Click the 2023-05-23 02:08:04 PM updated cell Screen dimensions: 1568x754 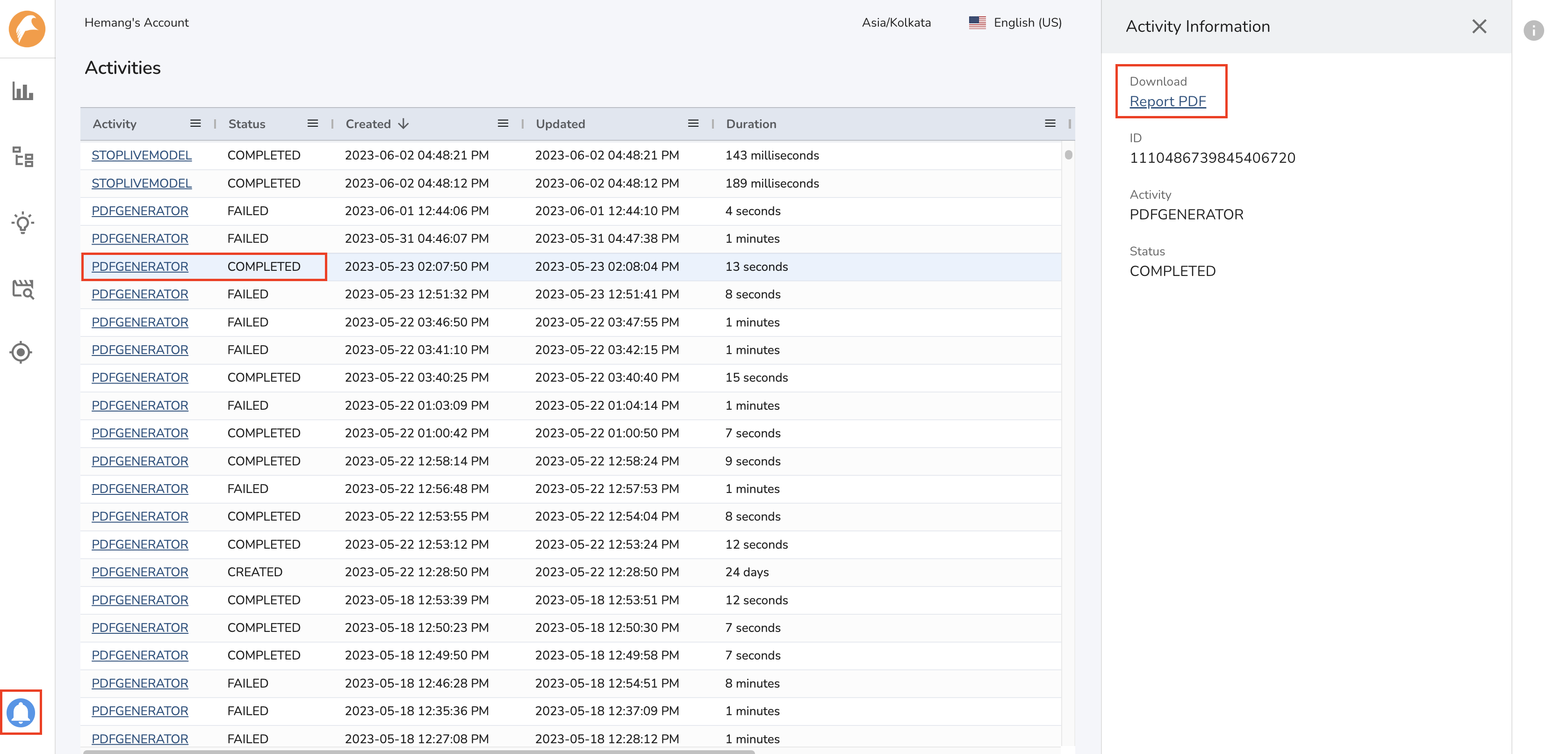pyautogui.click(x=607, y=267)
